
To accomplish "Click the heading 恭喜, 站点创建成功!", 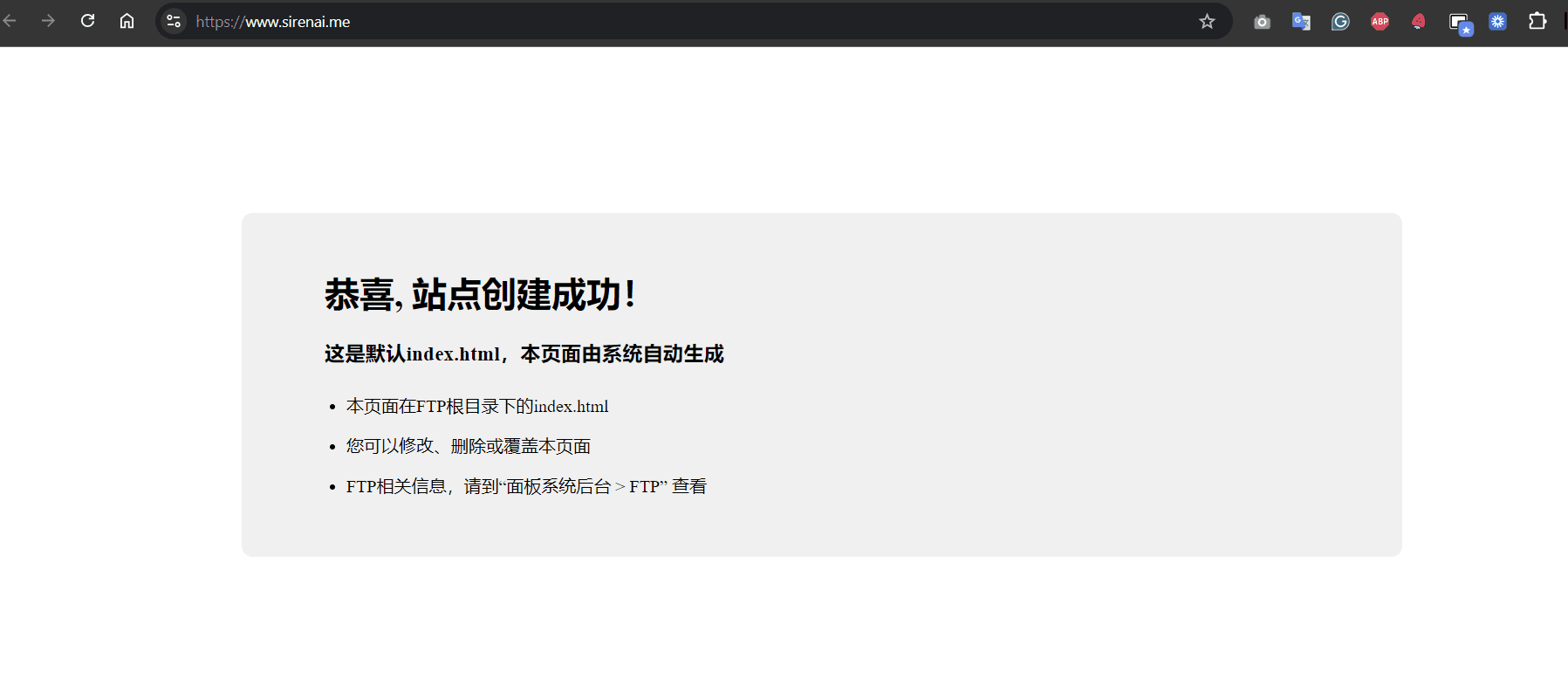I will pyautogui.click(x=480, y=294).
